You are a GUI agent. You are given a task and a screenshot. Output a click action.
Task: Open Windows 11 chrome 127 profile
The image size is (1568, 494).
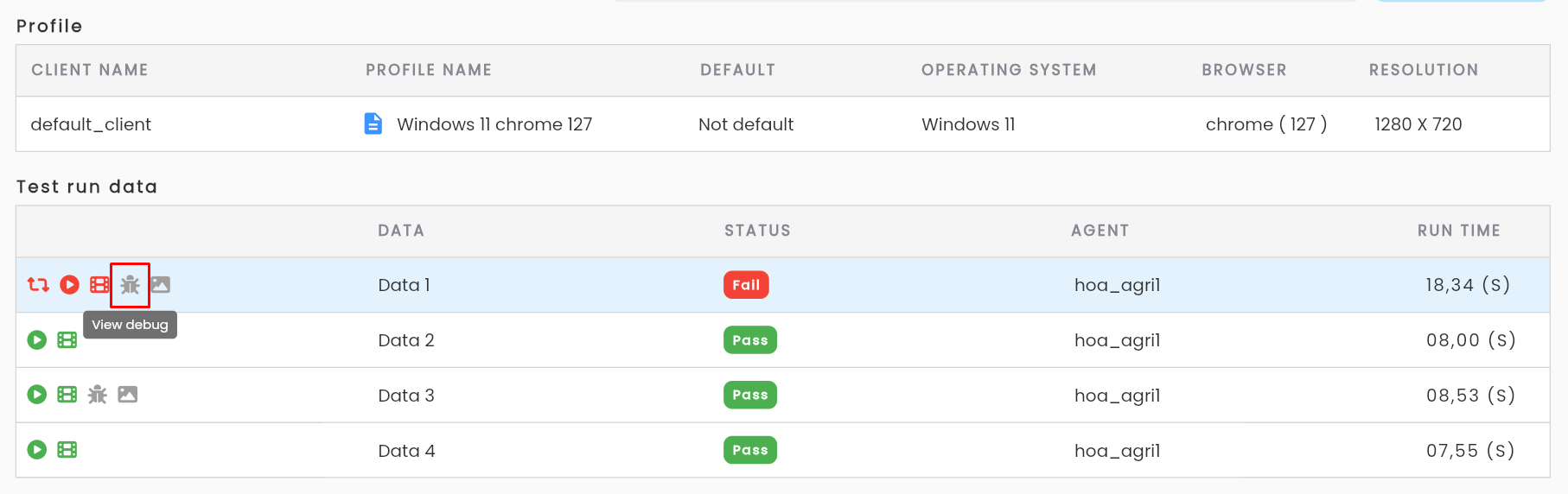[x=494, y=124]
